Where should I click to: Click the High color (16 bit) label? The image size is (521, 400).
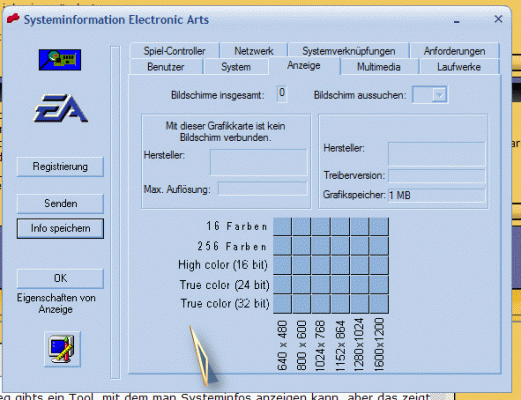point(223,265)
